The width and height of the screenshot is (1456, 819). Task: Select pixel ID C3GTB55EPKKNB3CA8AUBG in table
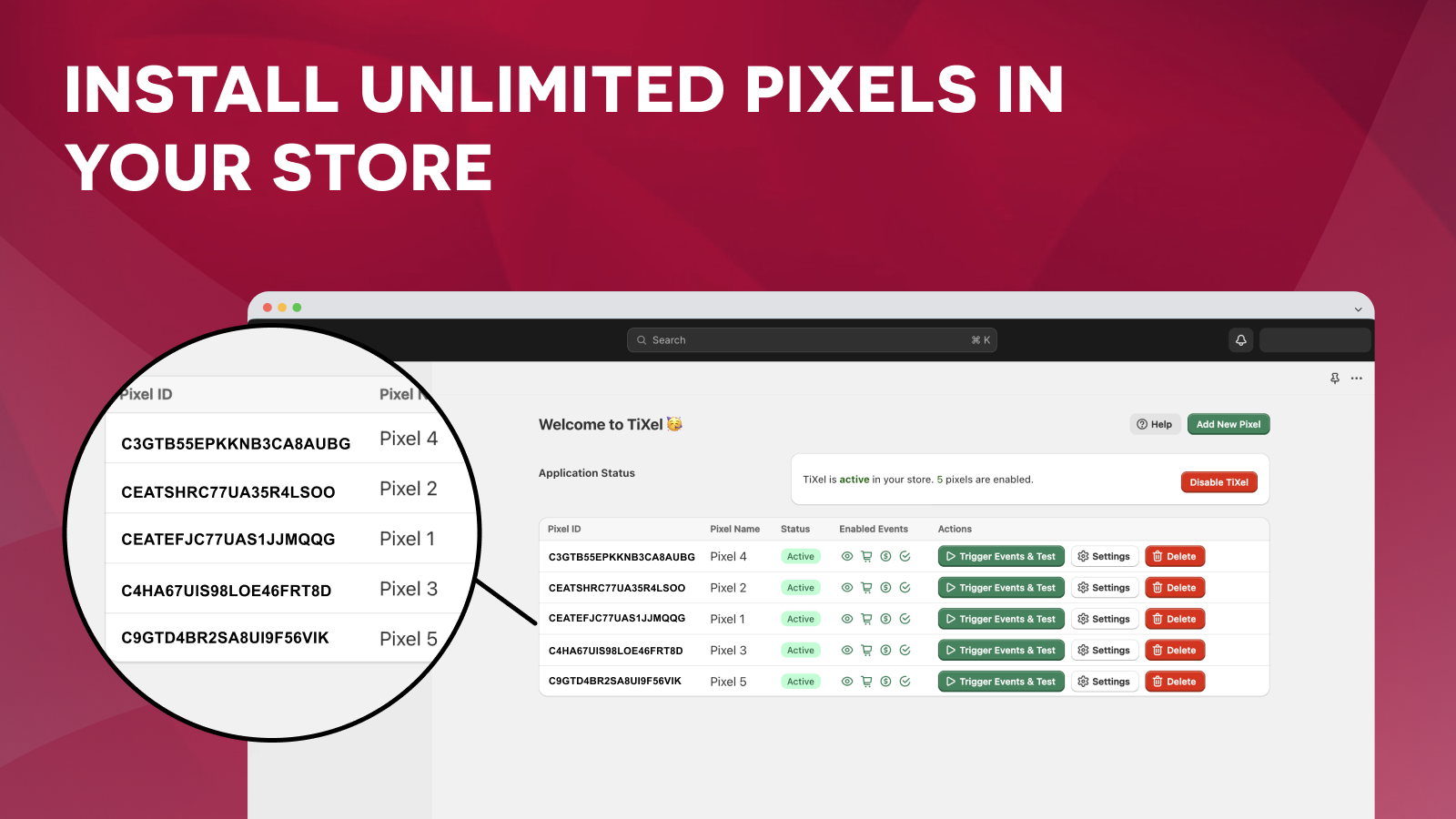[622, 557]
